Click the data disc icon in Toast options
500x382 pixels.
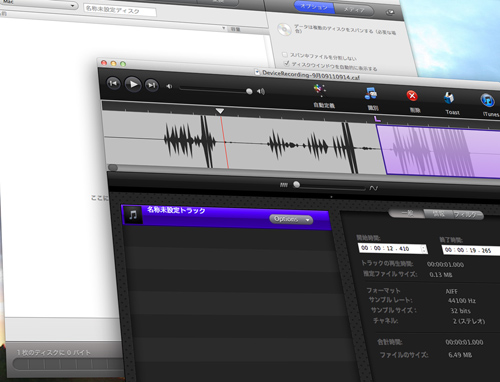click(284, 30)
